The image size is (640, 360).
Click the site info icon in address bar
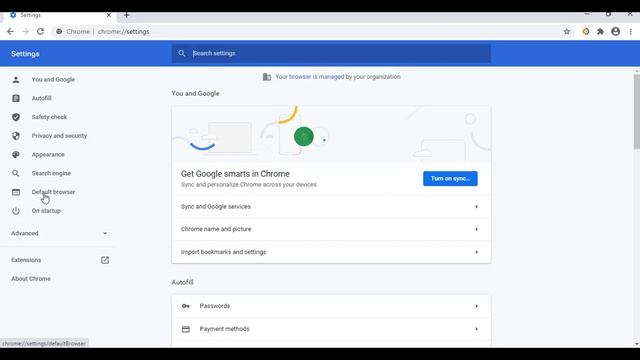[x=59, y=31]
